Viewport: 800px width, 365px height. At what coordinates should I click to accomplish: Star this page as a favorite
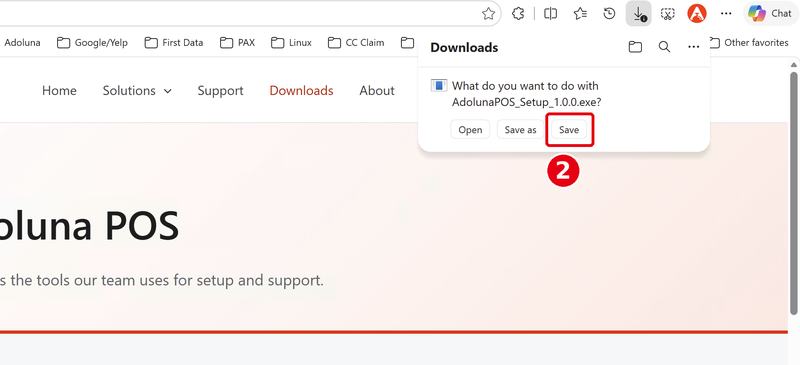point(488,14)
